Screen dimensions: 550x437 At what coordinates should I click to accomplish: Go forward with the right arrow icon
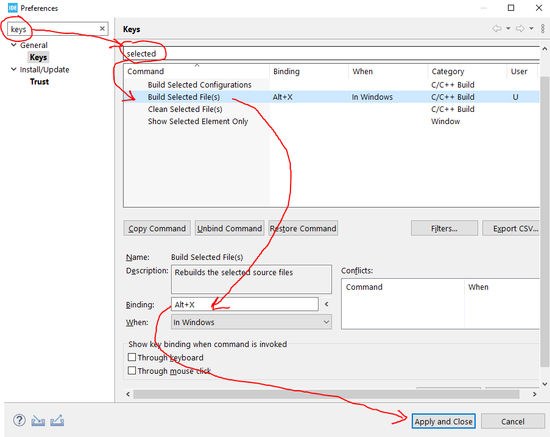coord(520,28)
